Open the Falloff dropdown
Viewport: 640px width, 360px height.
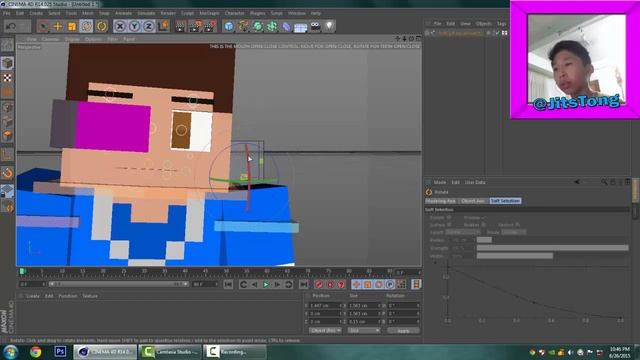463,232
